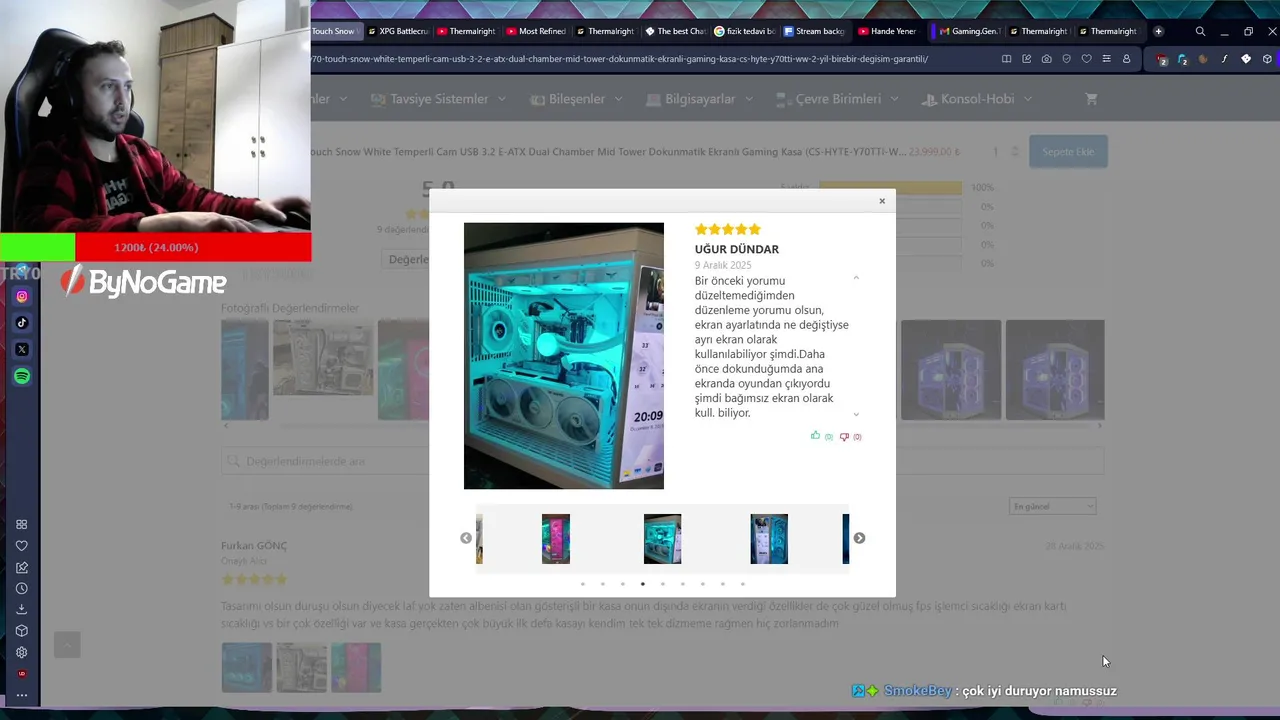Screen dimensions: 1280x720
Task: Open Furkan GÖNÇ review's first photo
Action: point(247,667)
